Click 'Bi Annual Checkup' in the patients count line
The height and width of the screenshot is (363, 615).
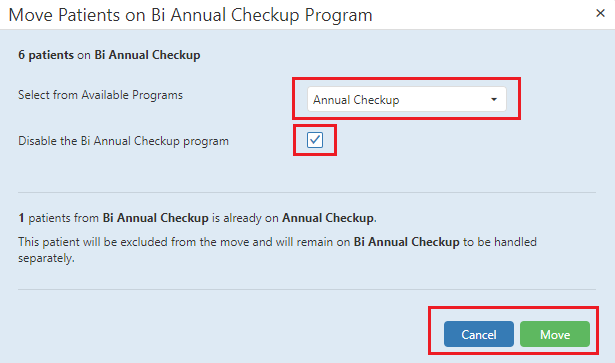tap(147, 55)
